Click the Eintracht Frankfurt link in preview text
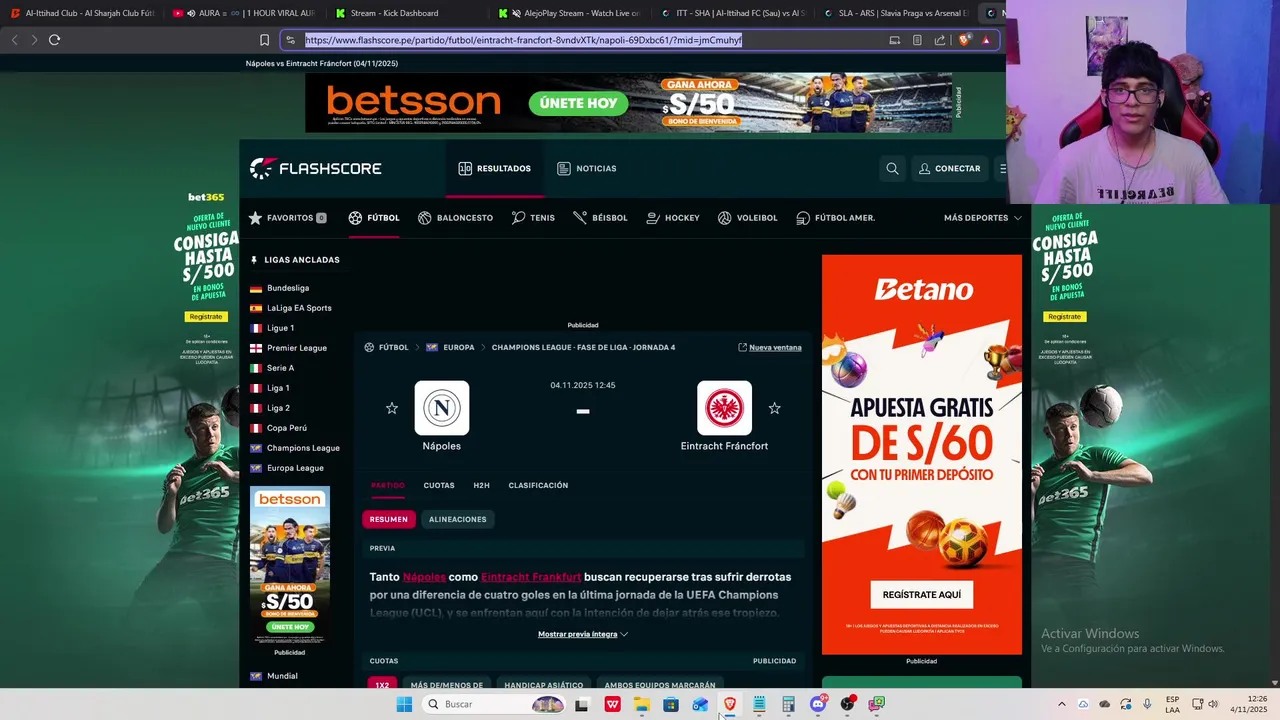 [531, 577]
